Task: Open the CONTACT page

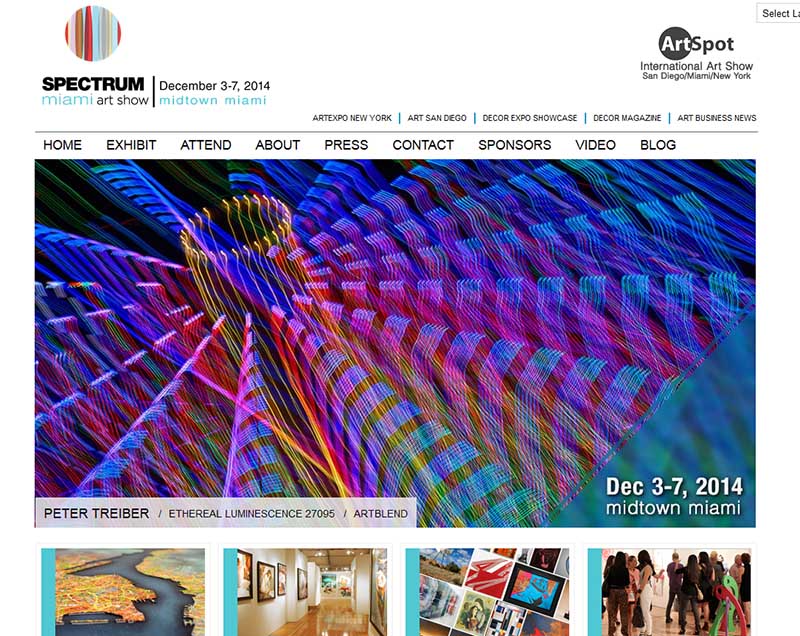Action: point(423,145)
